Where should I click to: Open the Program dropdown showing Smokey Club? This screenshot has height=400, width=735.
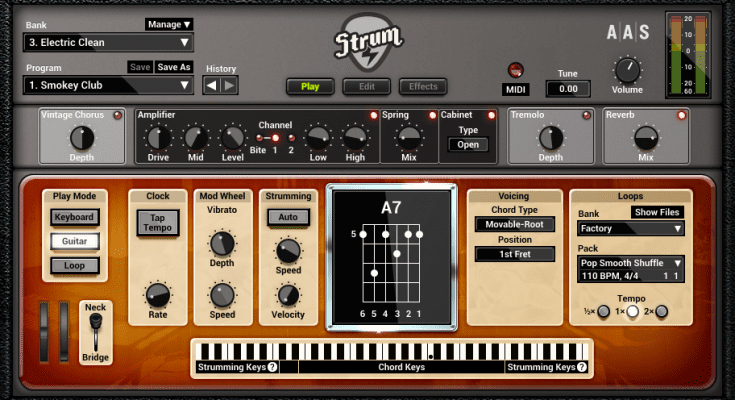click(x=109, y=86)
